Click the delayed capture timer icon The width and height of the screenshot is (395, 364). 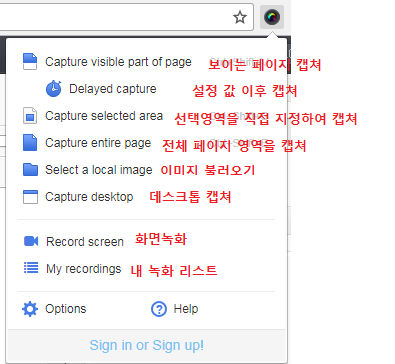pos(53,89)
